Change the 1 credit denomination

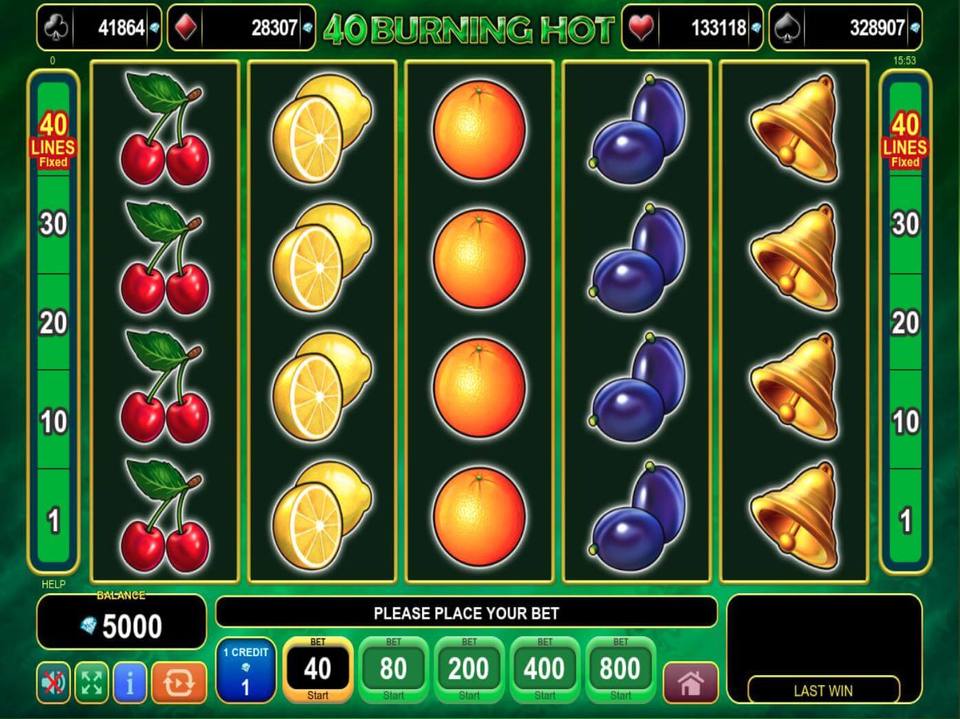246,670
